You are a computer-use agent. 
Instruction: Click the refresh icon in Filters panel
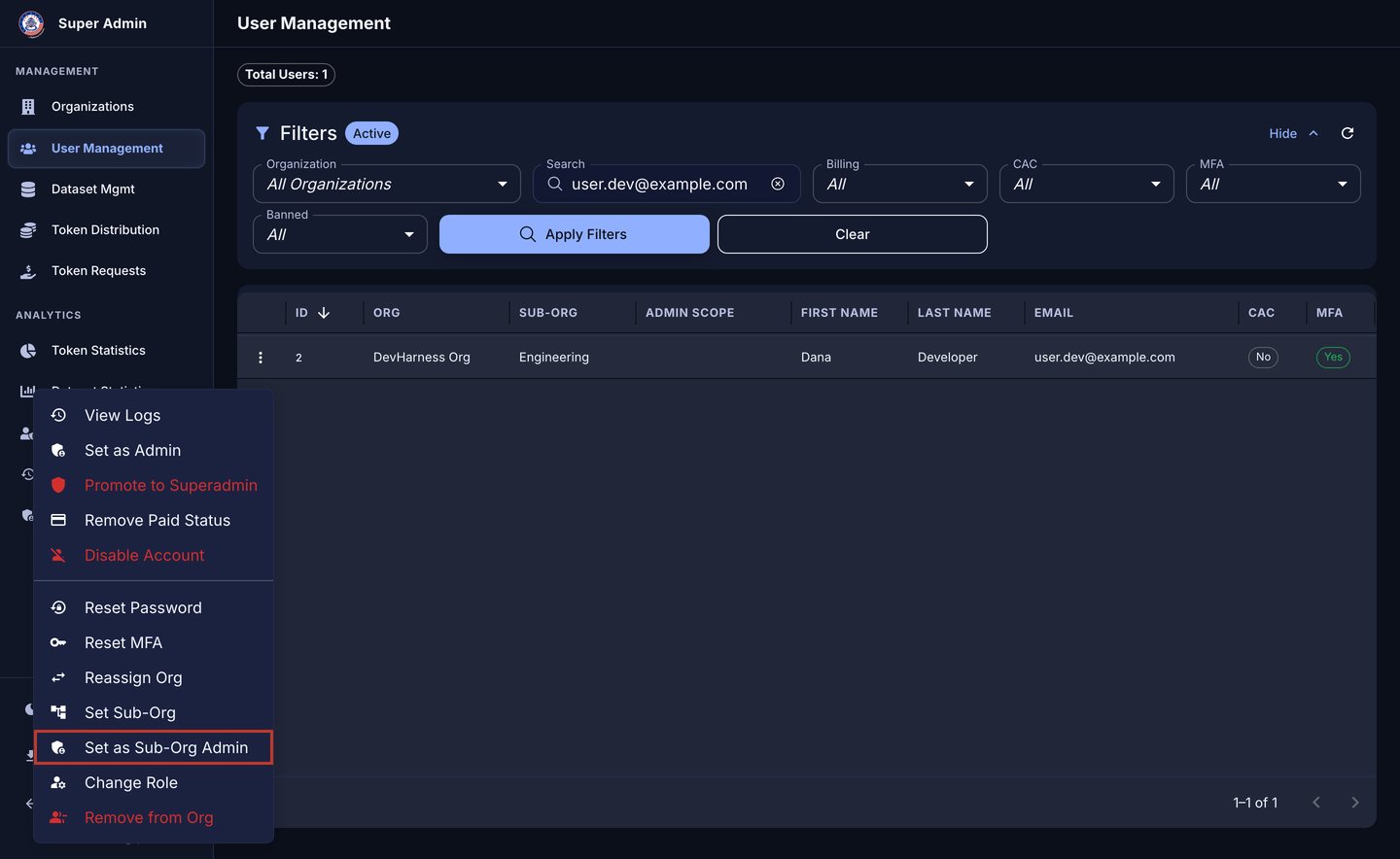(1347, 133)
